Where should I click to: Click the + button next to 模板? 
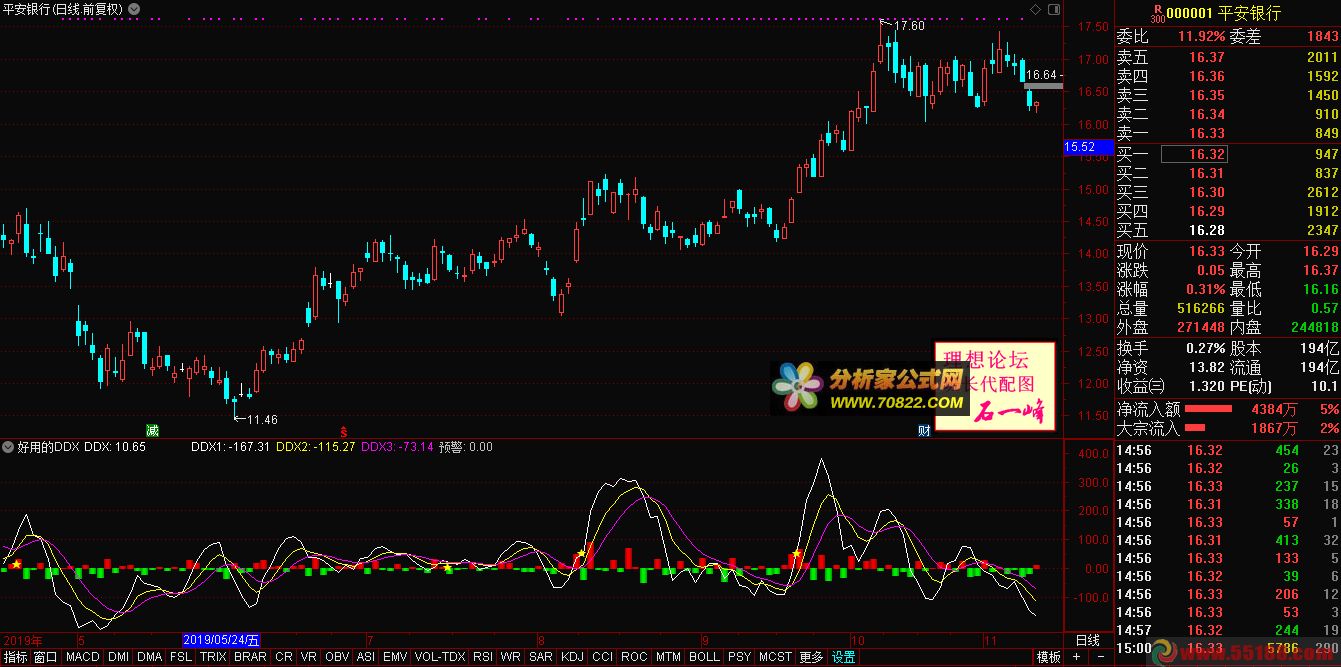tap(1076, 658)
